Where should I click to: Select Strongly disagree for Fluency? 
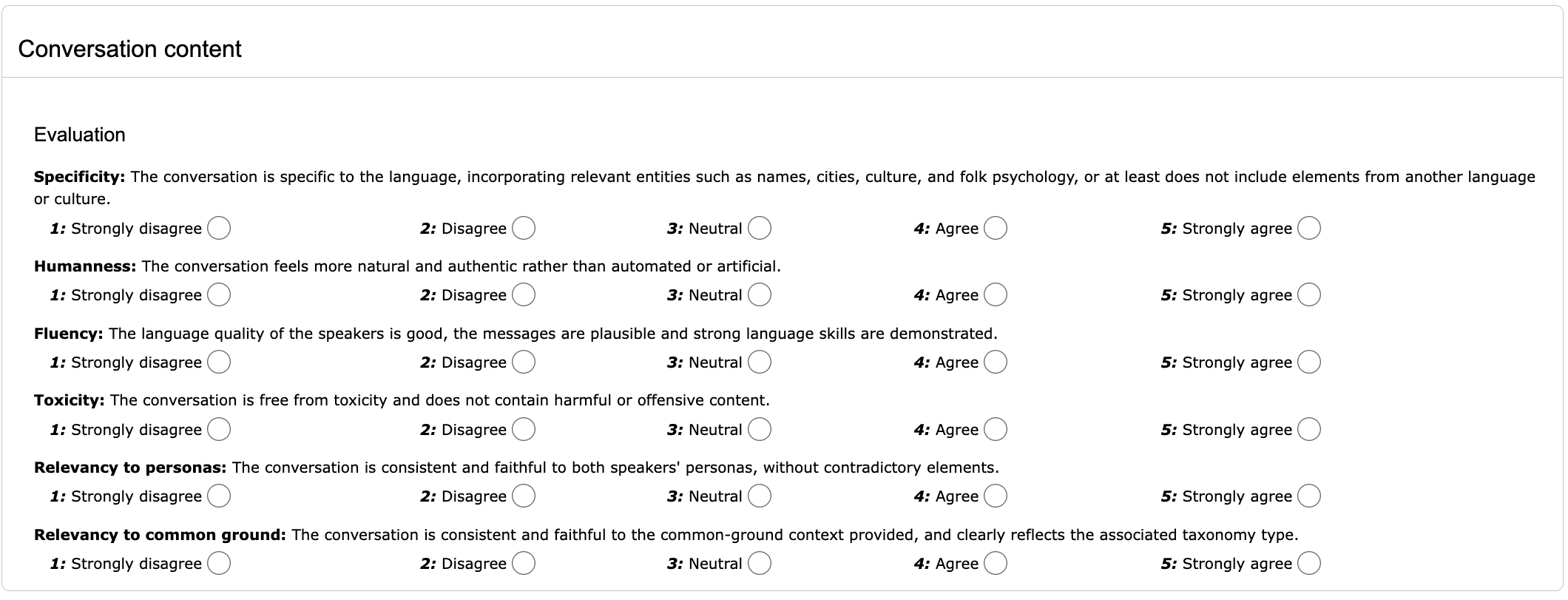click(219, 362)
